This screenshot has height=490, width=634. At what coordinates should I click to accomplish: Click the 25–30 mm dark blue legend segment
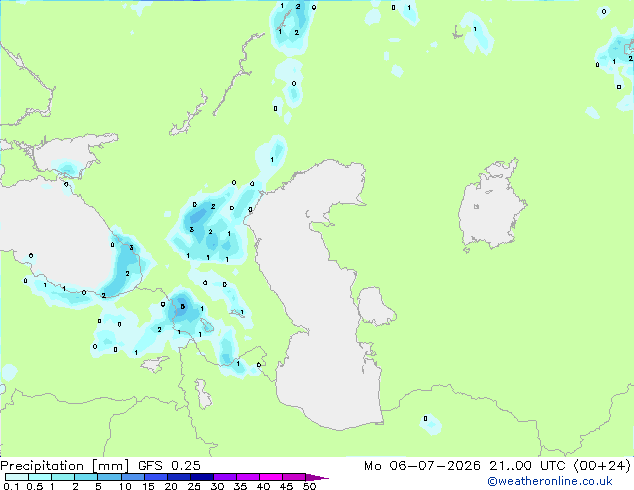pyautogui.click(x=201, y=477)
